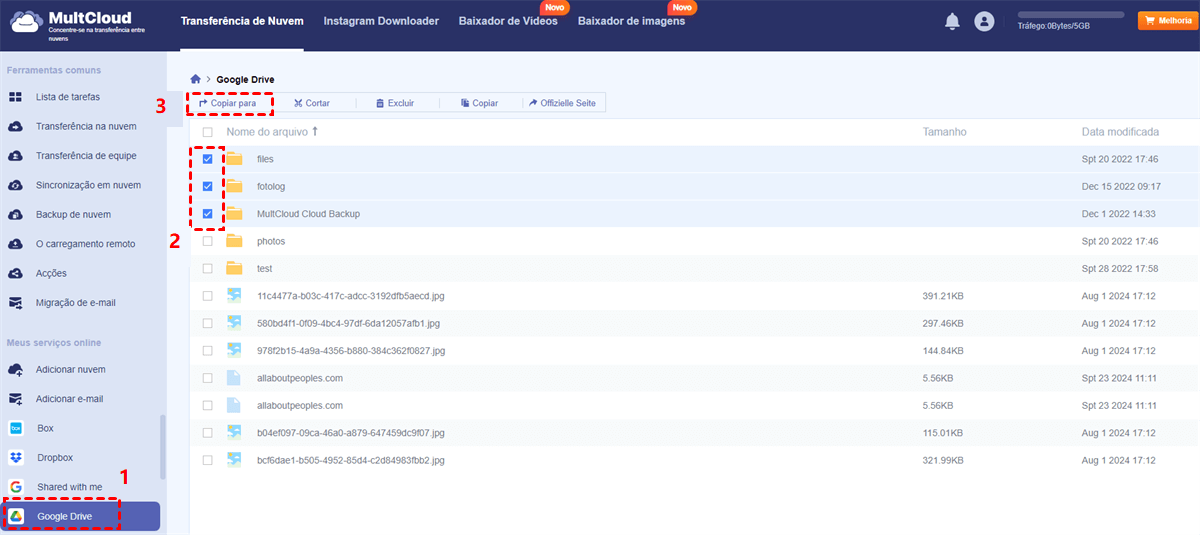
Task: Click the Adicionar e-mail icon
Action: click(x=15, y=398)
